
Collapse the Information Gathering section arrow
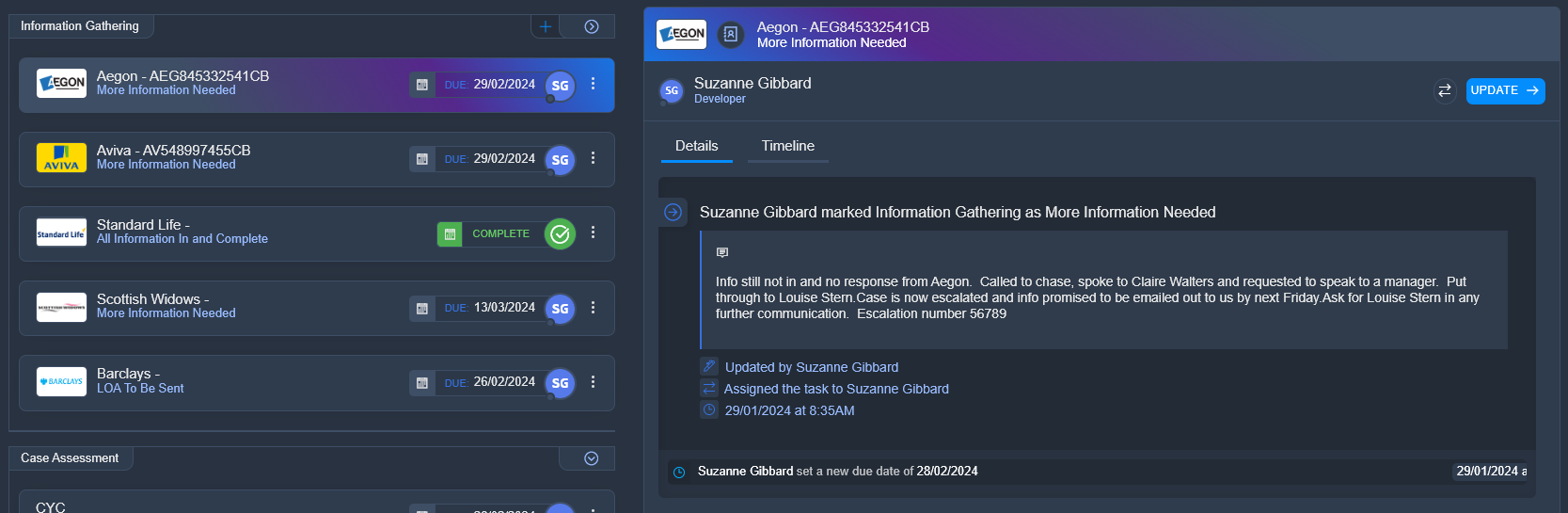click(592, 26)
